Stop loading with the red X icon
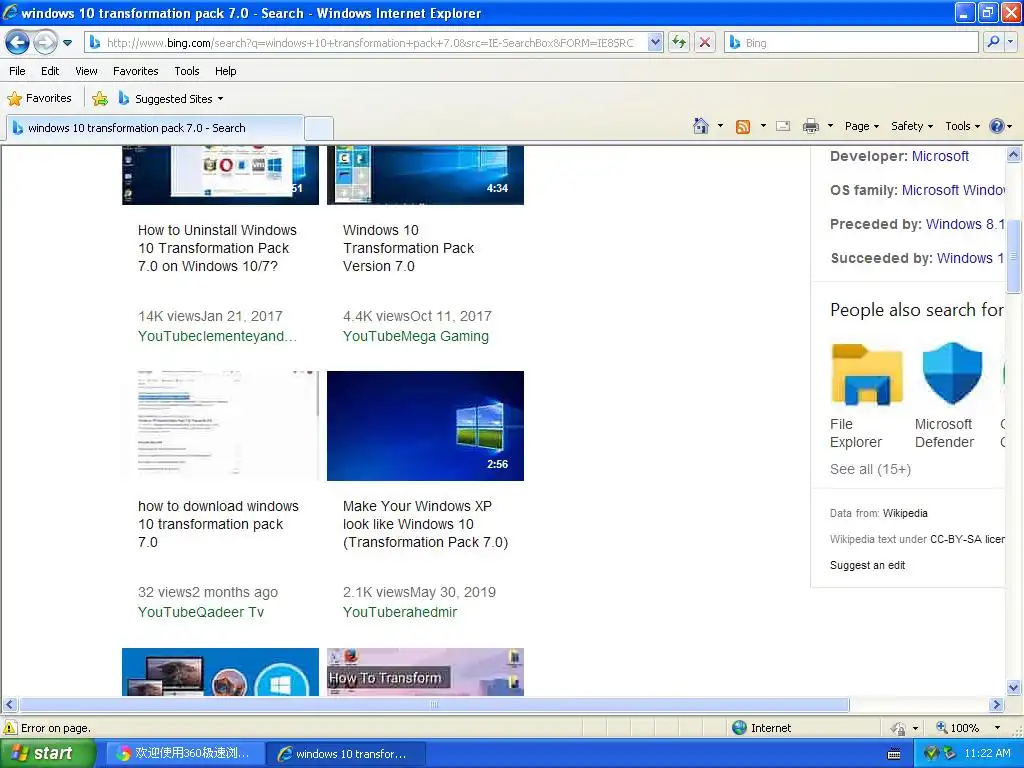This screenshot has height=768, width=1024. [x=705, y=43]
